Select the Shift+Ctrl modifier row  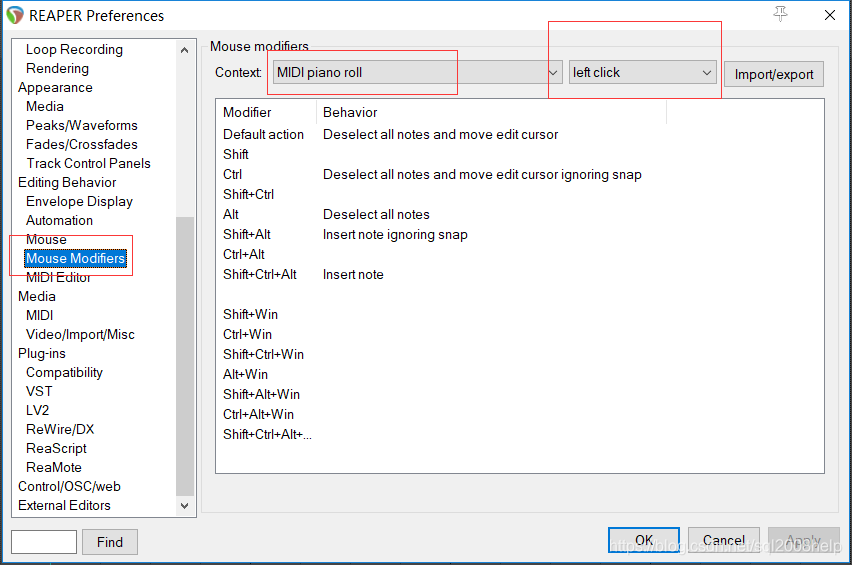pos(519,194)
